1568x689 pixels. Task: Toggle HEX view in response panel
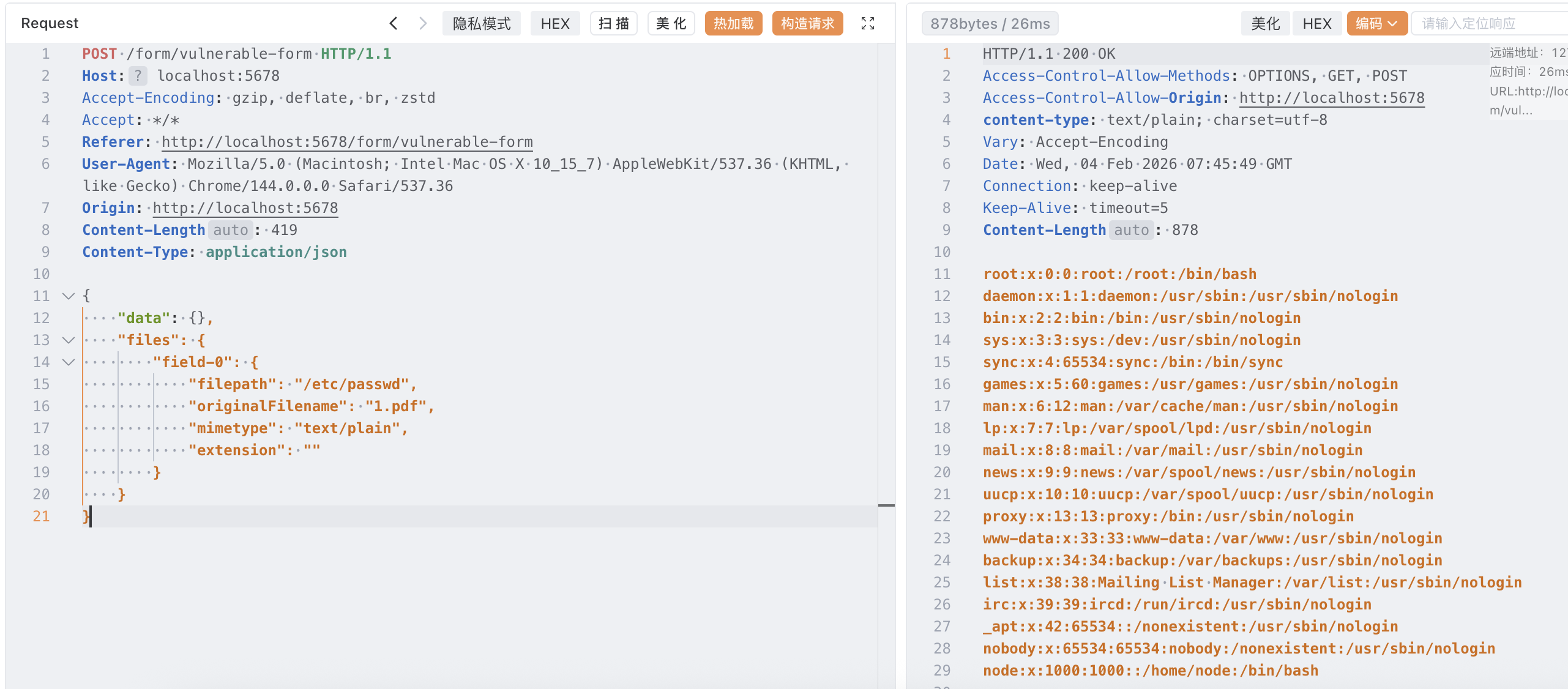pos(1316,23)
